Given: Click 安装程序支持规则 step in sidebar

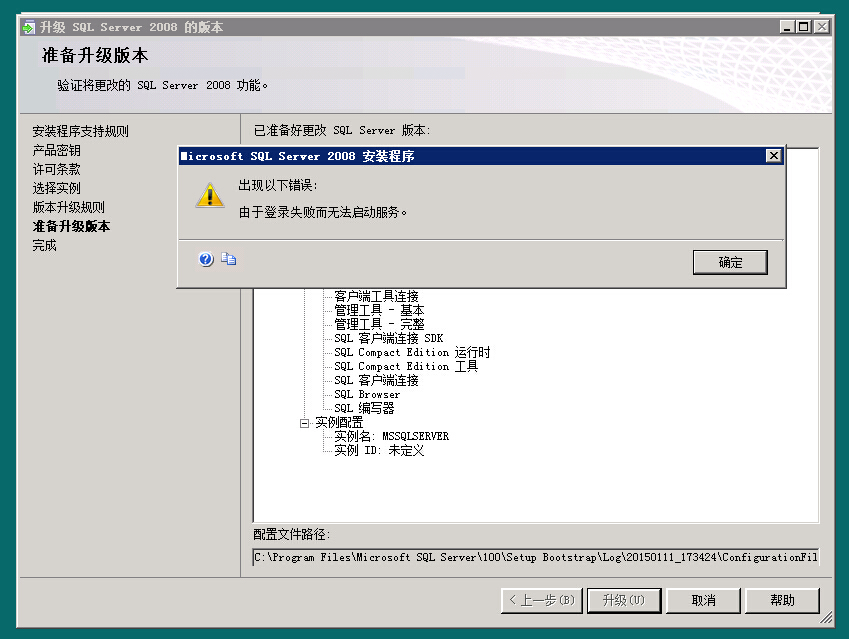Looking at the screenshot, I should [80, 131].
